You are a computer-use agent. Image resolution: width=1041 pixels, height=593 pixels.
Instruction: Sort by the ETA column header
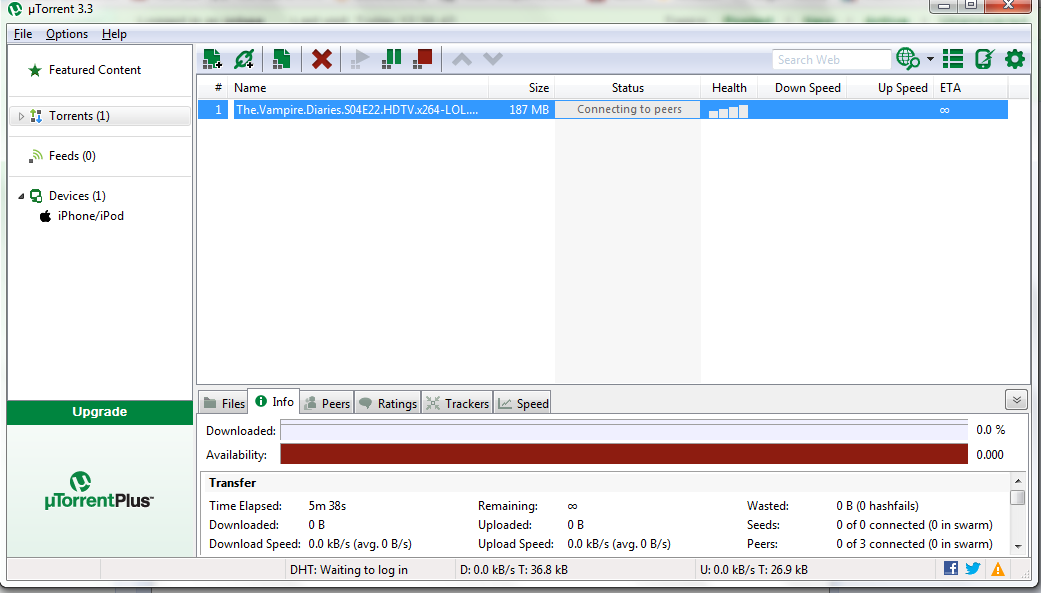point(971,88)
